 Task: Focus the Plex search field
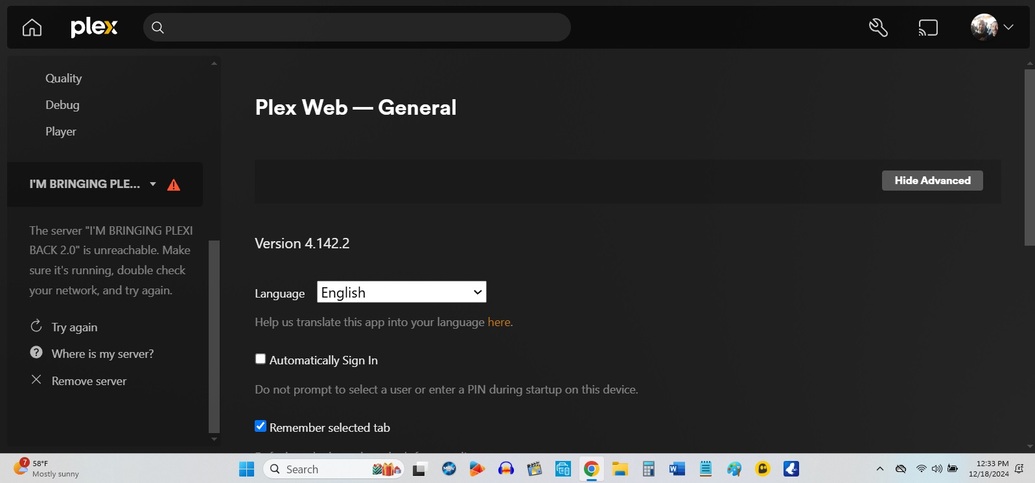coord(357,28)
